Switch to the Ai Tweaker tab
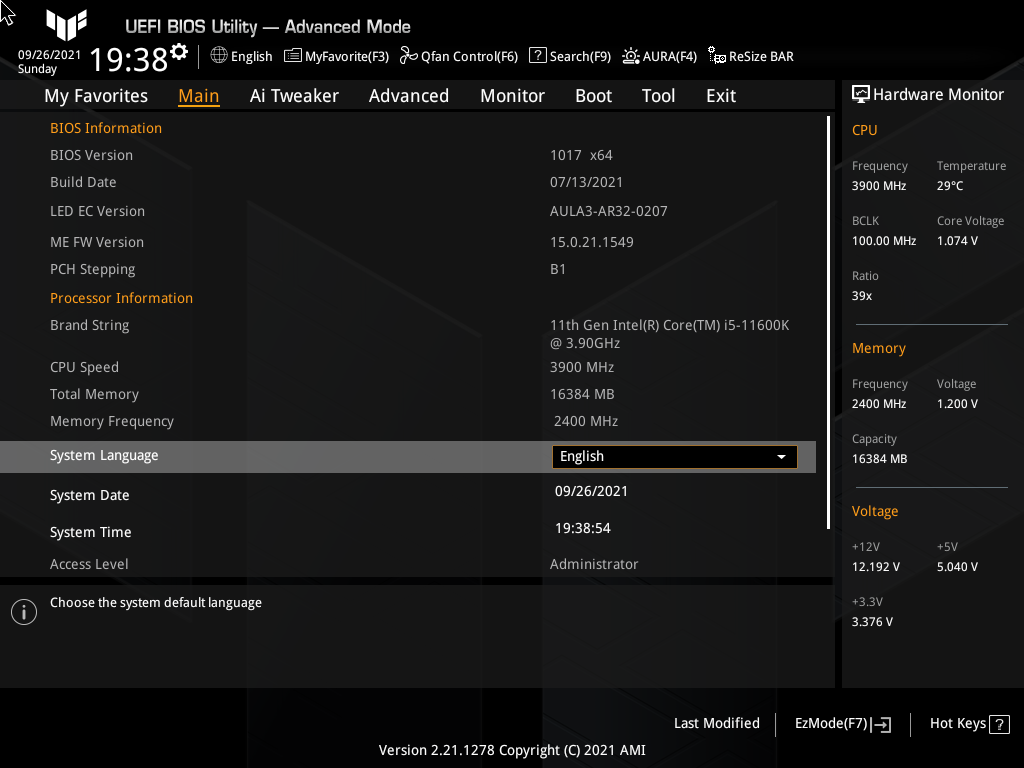This screenshot has height=768, width=1024. click(x=294, y=95)
